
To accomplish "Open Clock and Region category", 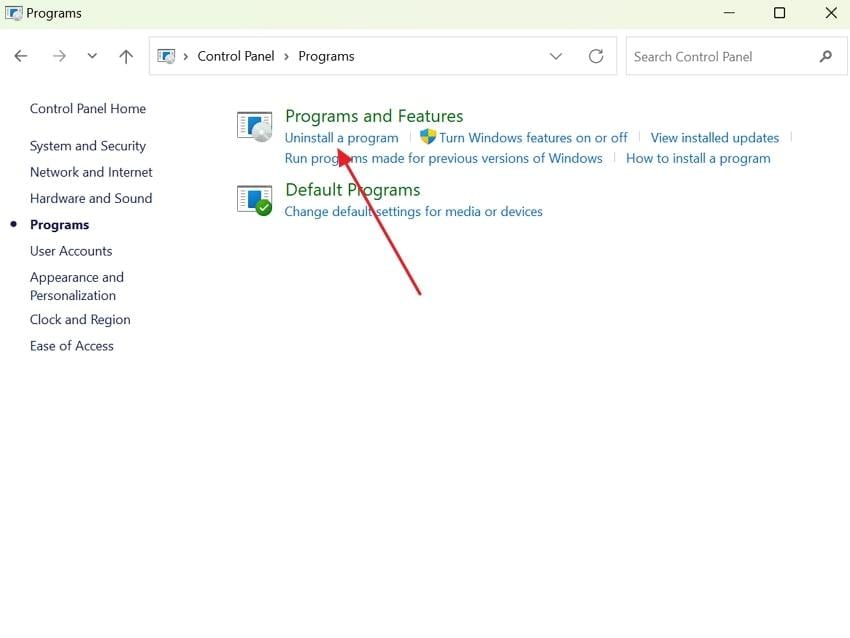I will (80, 320).
